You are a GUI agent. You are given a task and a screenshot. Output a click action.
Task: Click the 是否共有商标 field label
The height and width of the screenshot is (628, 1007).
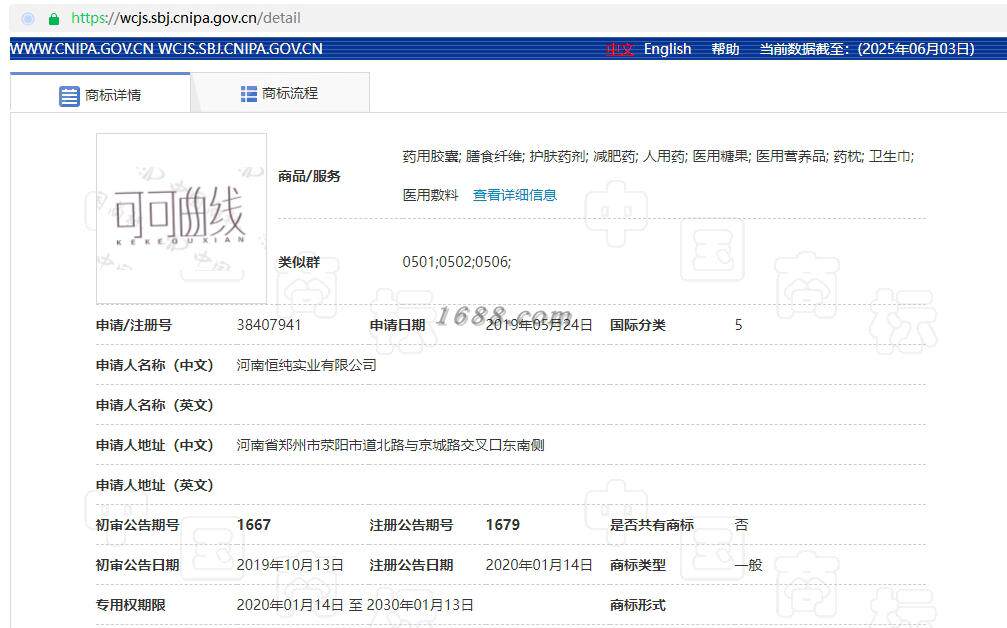pos(652,525)
